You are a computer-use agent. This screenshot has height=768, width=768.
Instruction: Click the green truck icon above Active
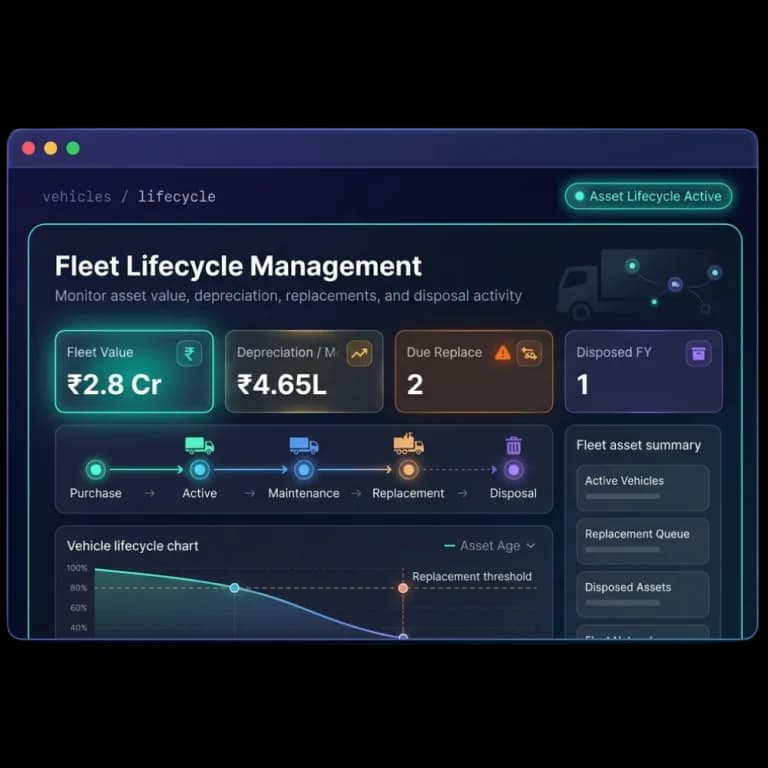pos(199,445)
